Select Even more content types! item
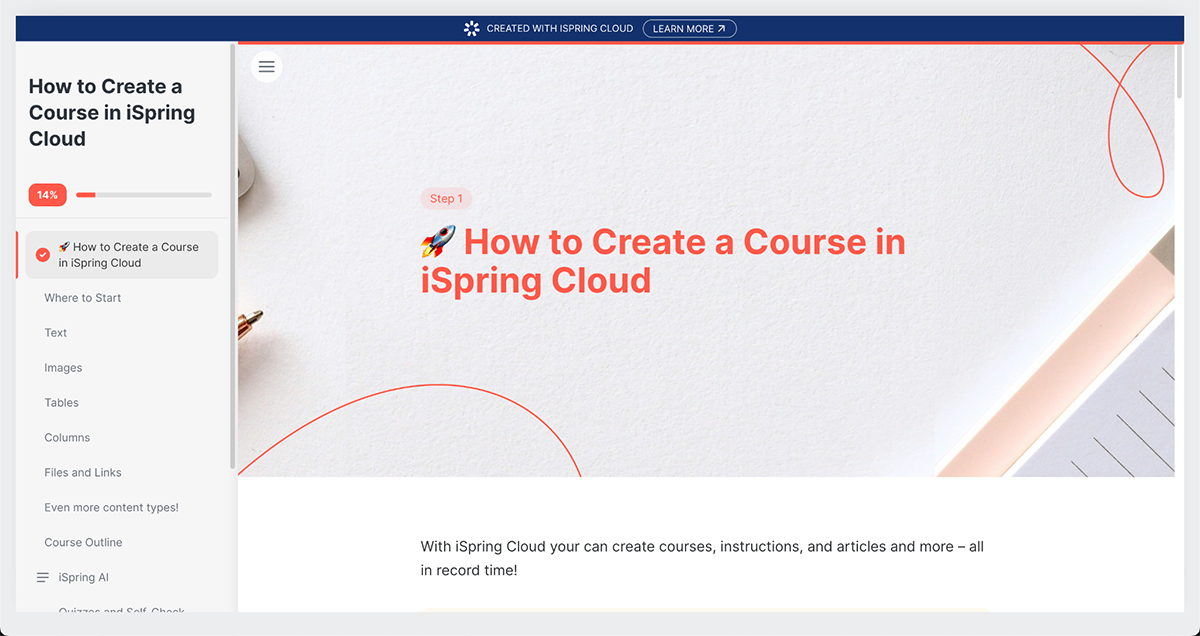The height and width of the screenshot is (636, 1200). pyautogui.click(x=111, y=508)
